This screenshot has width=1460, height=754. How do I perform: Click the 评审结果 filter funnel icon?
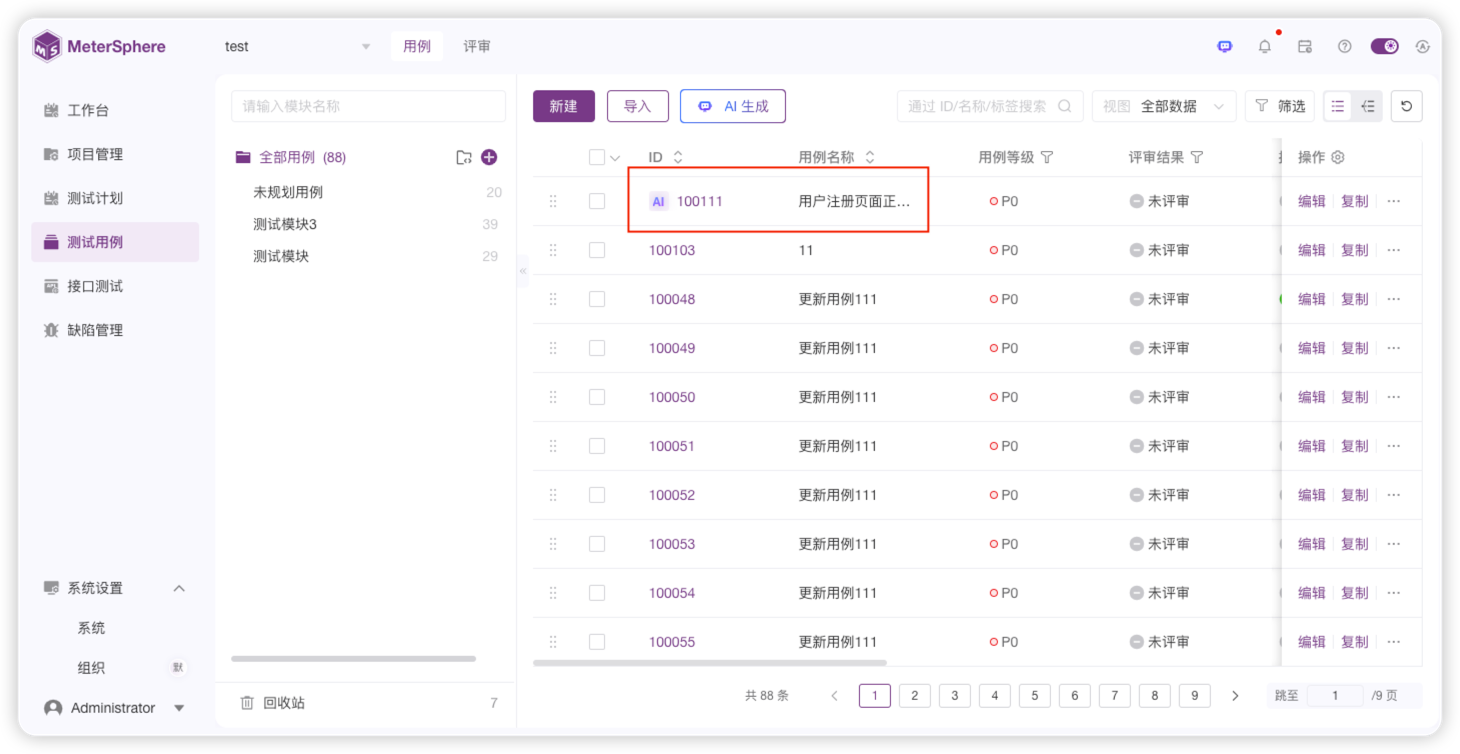tap(1197, 157)
